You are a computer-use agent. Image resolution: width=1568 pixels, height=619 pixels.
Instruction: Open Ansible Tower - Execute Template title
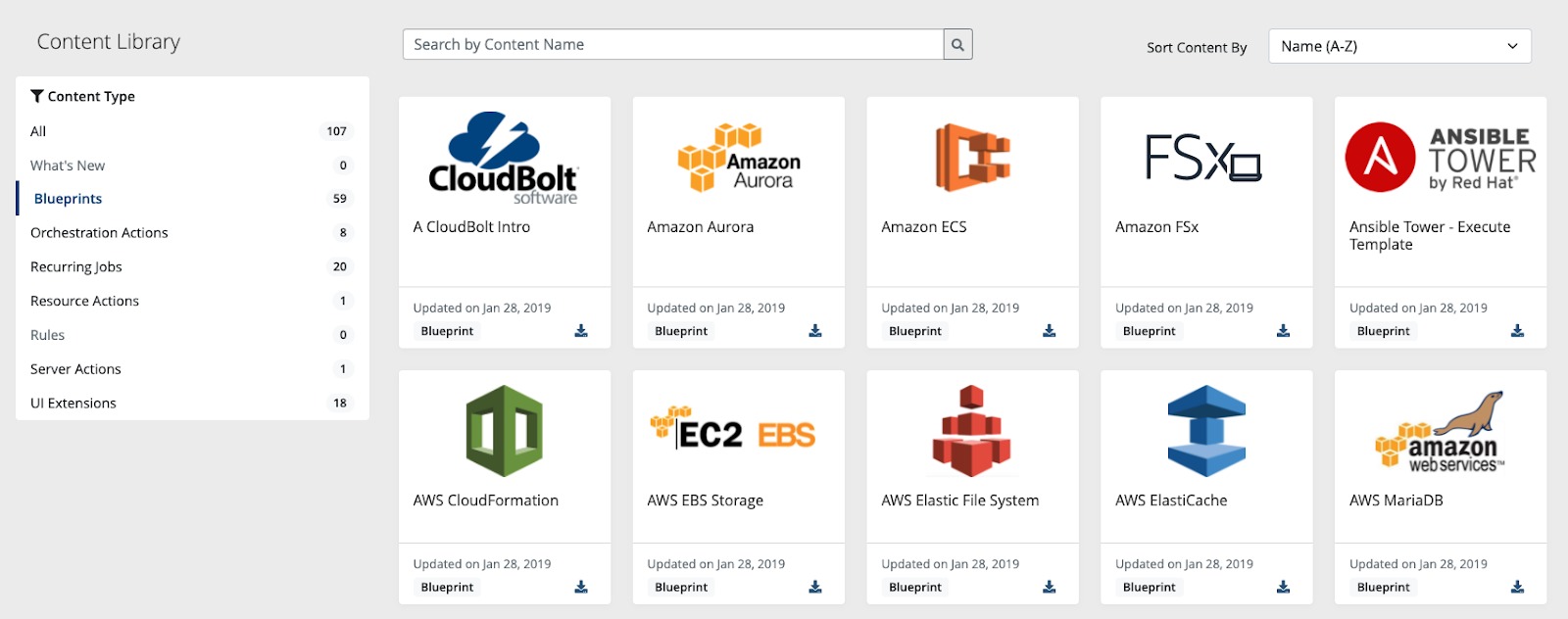pyautogui.click(x=1430, y=236)
